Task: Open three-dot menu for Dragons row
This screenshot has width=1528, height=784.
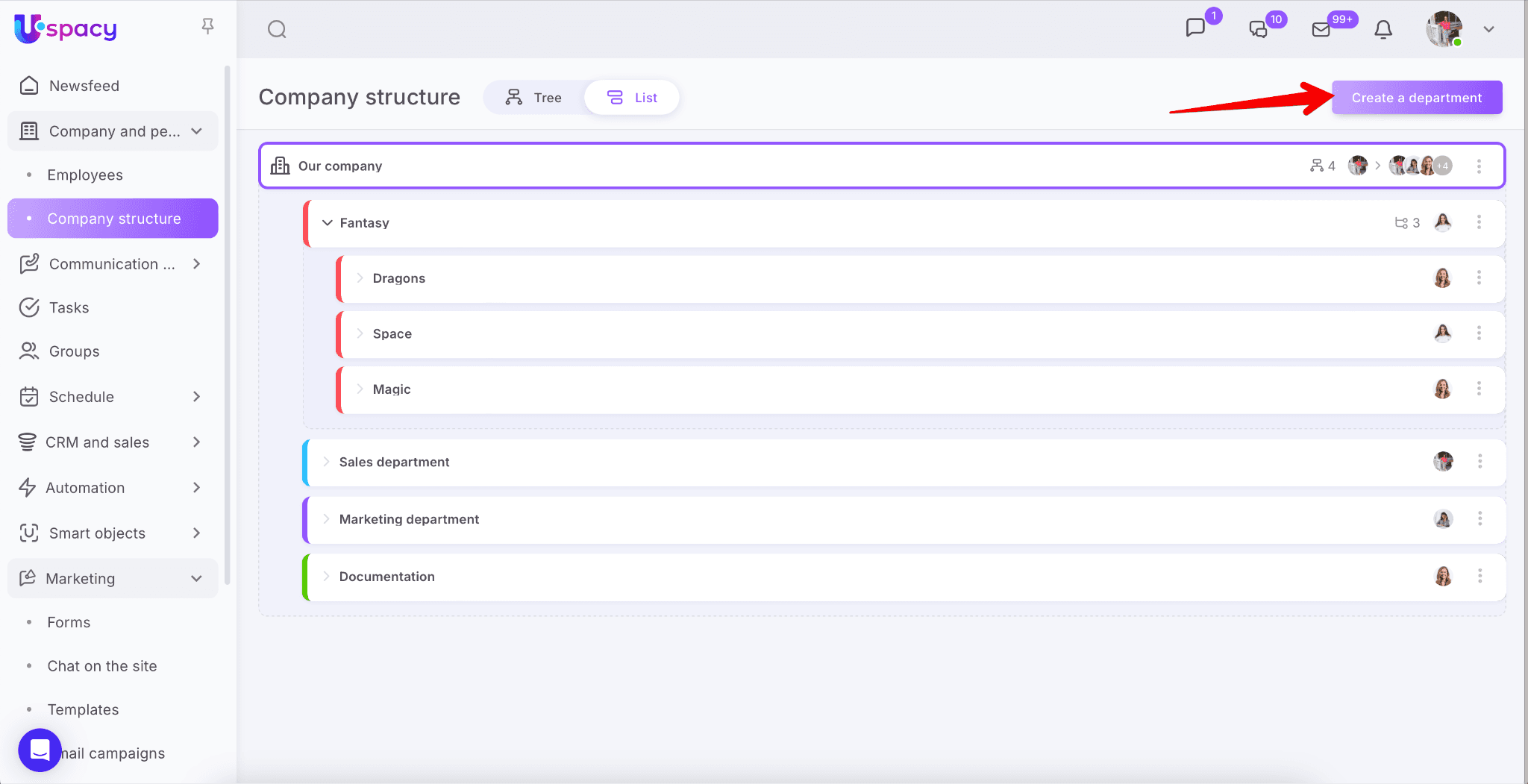Action: (1479, 278)
